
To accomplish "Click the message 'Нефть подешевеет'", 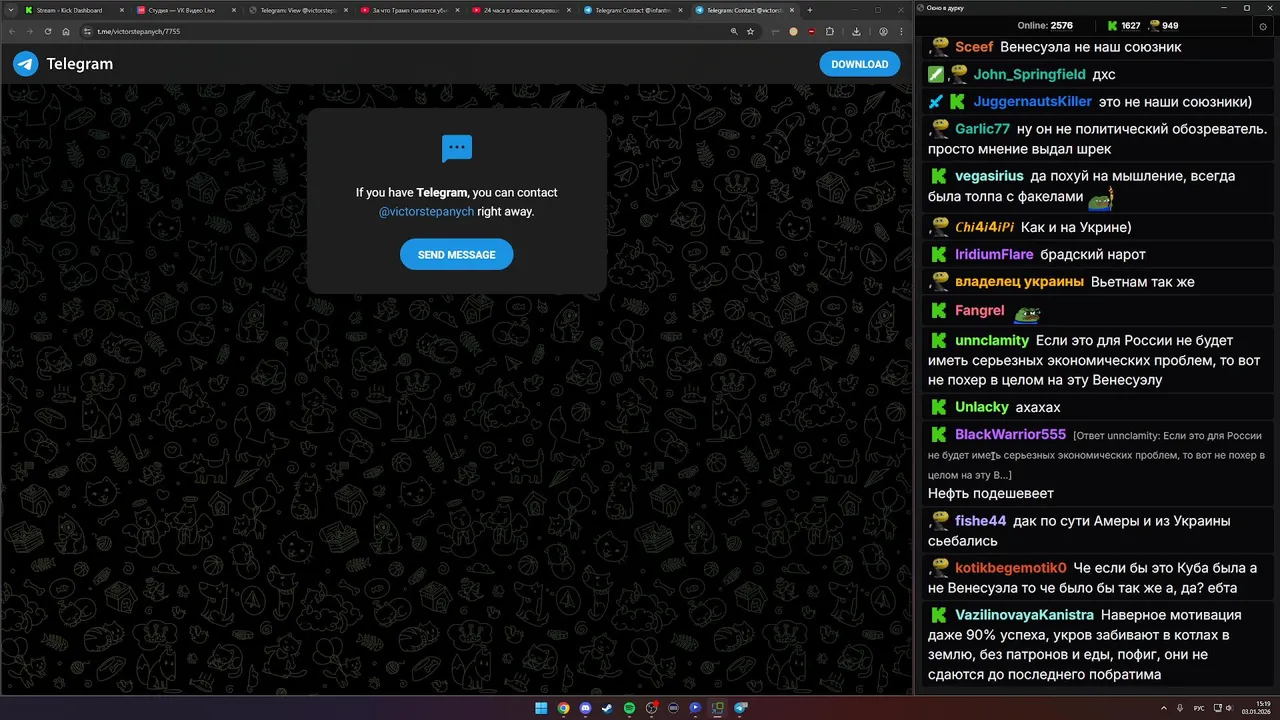I will [x=990, y=493].
